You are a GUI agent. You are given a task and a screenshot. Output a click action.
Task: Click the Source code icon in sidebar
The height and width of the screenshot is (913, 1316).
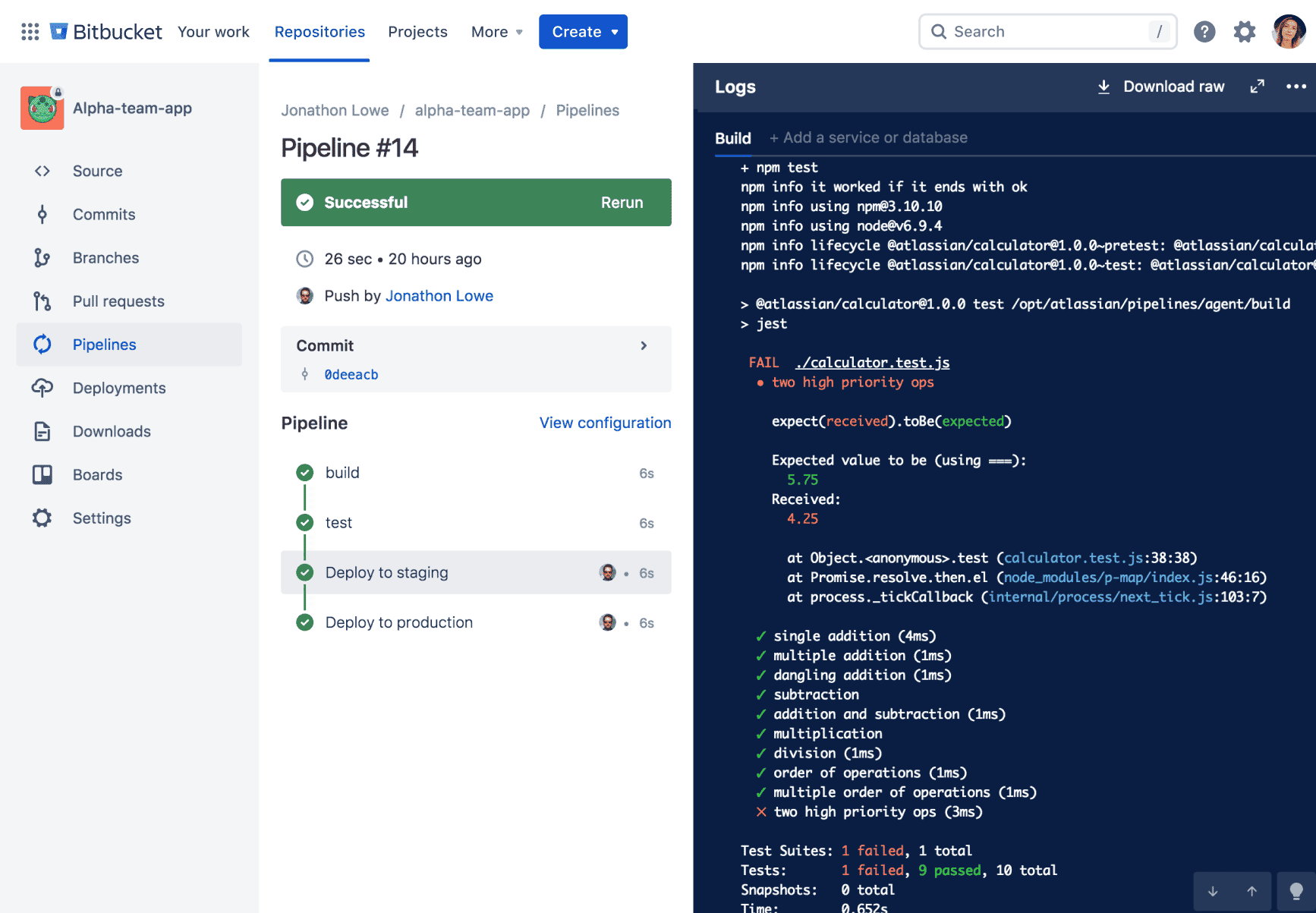pos(43,171)
